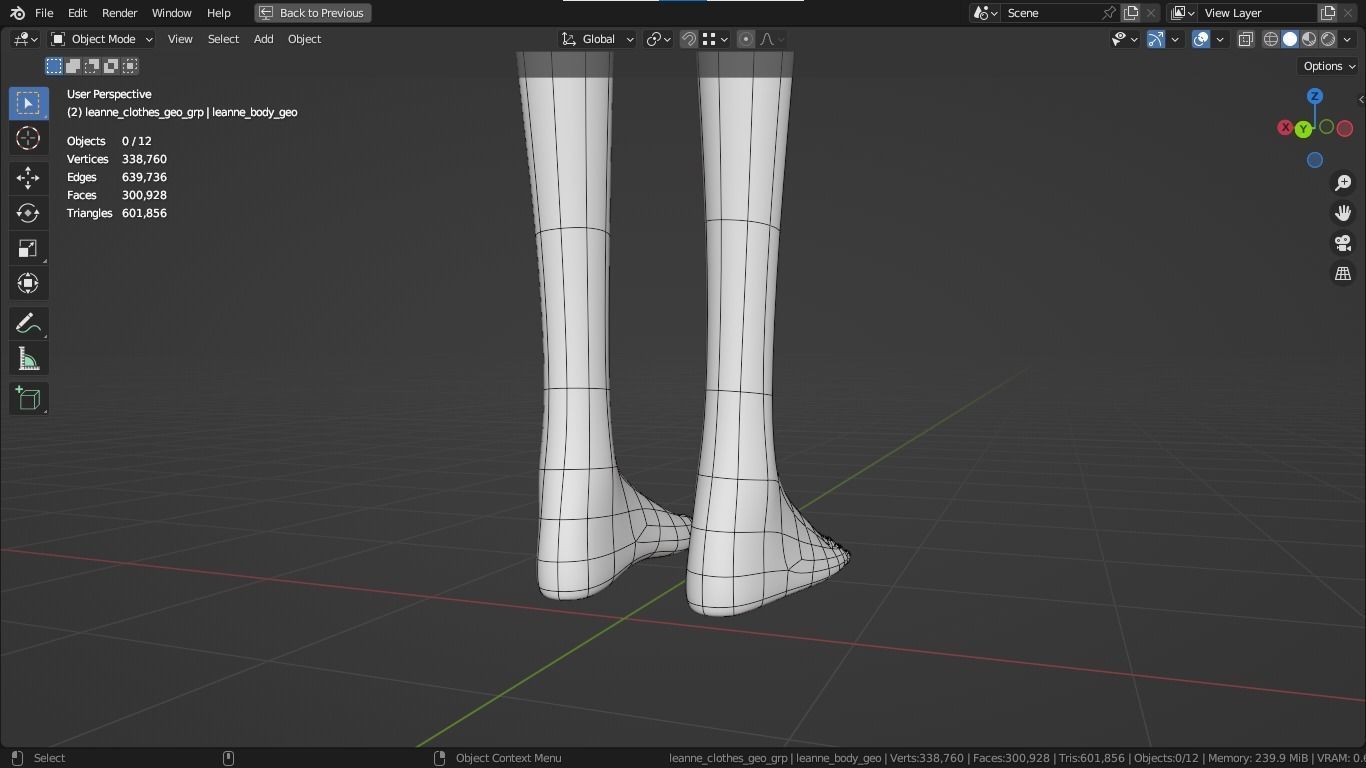Open the viewport View menu
The height and width of the screenshot is (768, 1366).
click(180, 39)
